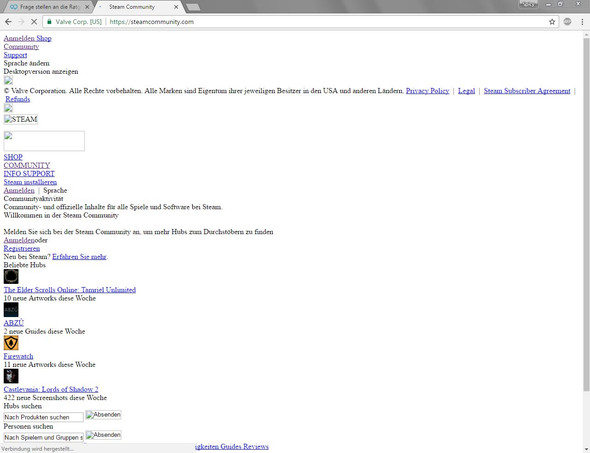The width and height of the screenshot is (590, 453).
Task: Stop page loading with the X button
Action: [34, 22]
